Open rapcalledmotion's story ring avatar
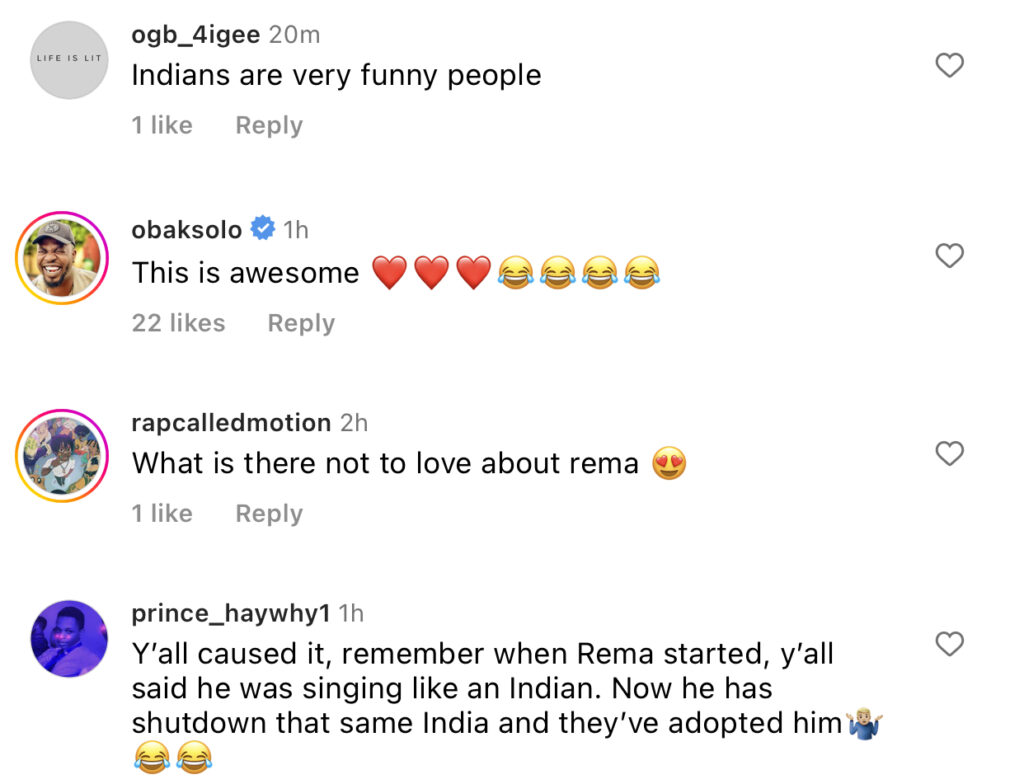The width and height of the screenshot is (1024, 784). click(x=61, y=455)
